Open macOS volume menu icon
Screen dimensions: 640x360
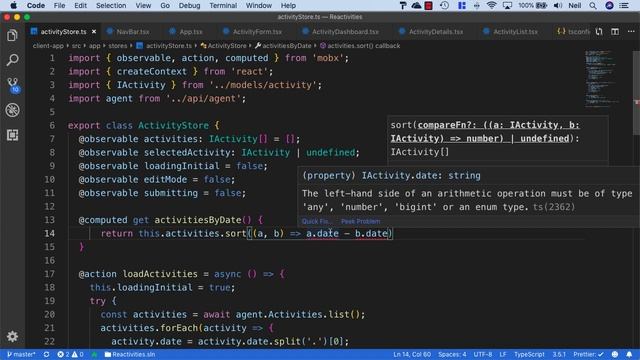pyautogui.click(x=558, y=5)
